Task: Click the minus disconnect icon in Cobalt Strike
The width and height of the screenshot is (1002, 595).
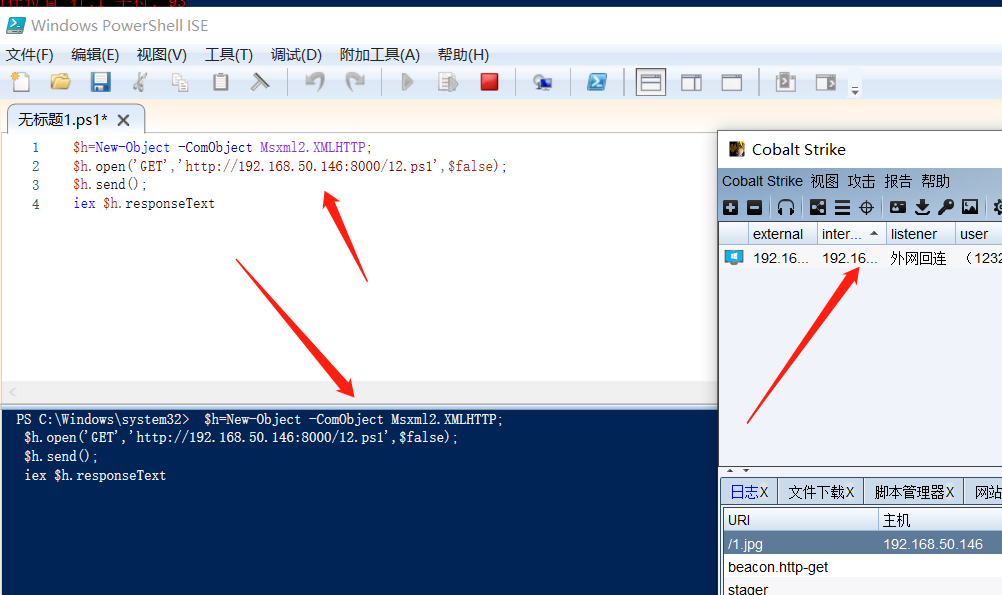Action: [x=754, y=207]
